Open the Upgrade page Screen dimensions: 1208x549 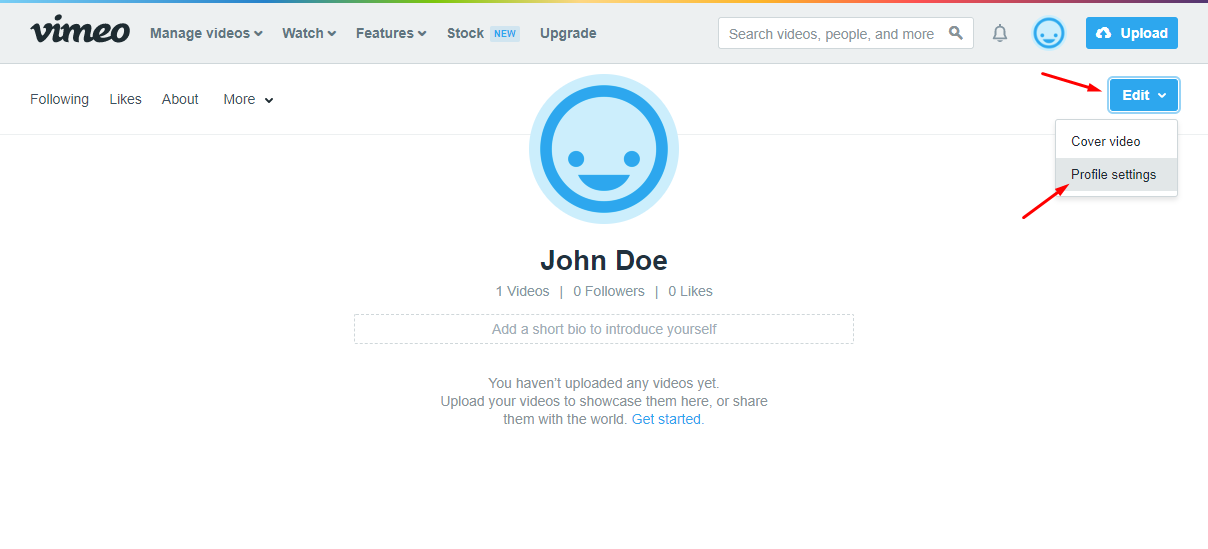(568, 33)
